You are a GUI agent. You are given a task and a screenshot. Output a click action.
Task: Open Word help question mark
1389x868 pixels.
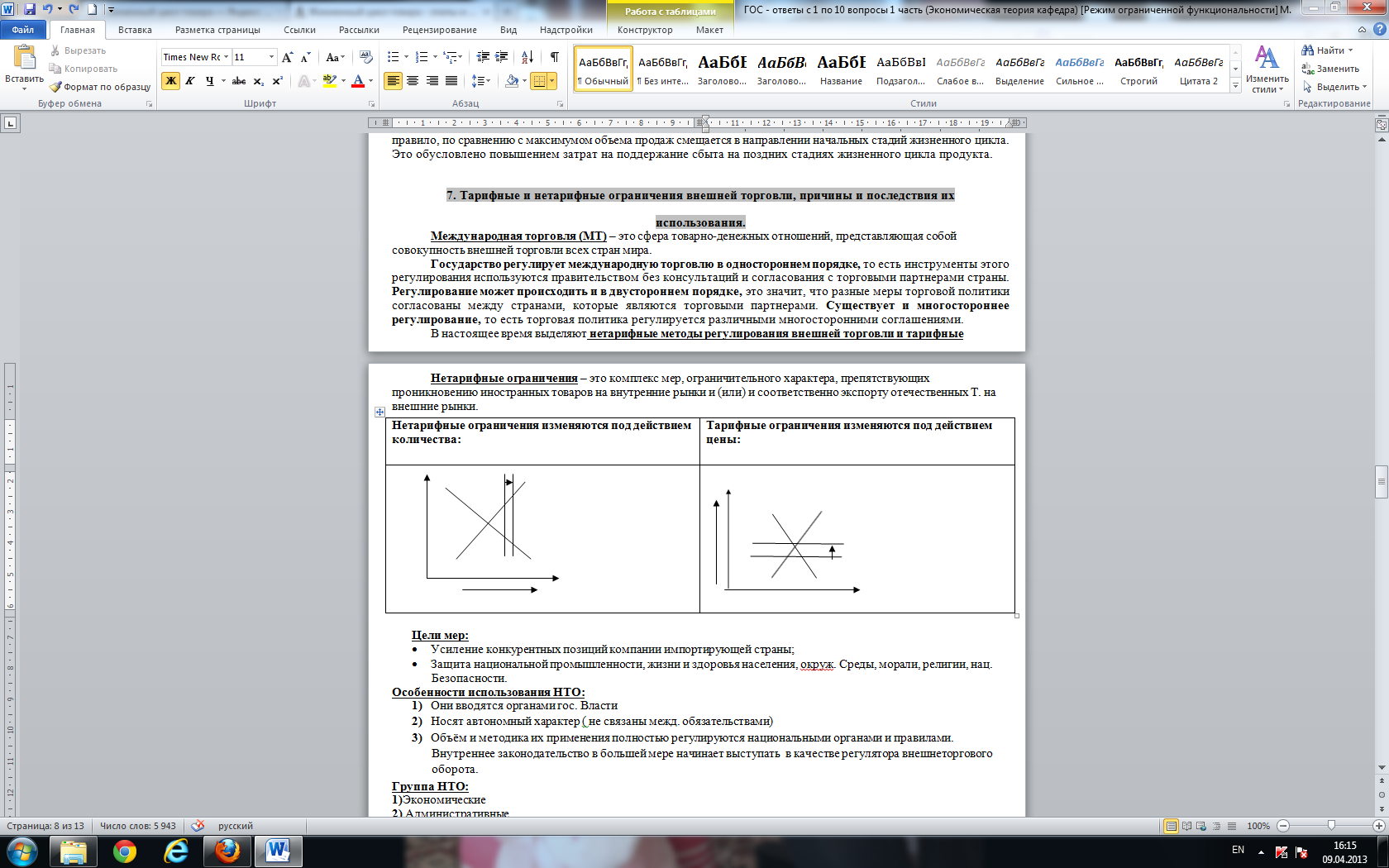point(1379,30)
